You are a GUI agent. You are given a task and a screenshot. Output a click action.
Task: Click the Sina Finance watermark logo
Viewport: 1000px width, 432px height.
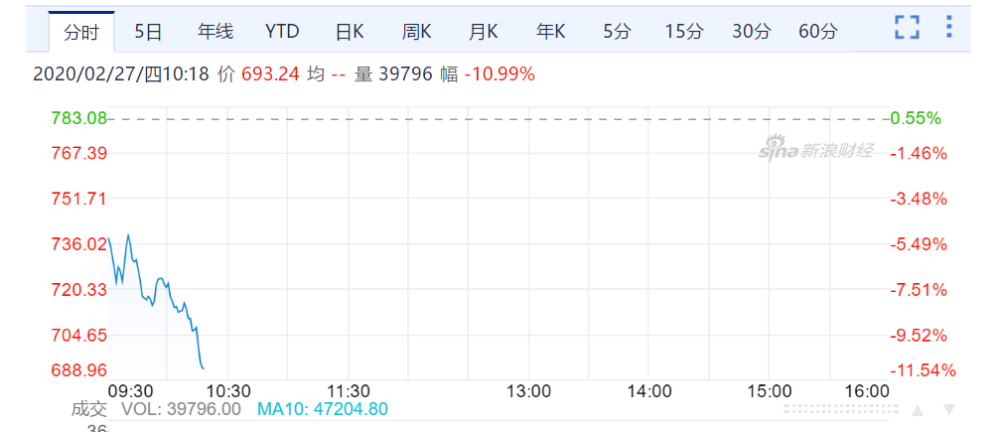(816, 151)
